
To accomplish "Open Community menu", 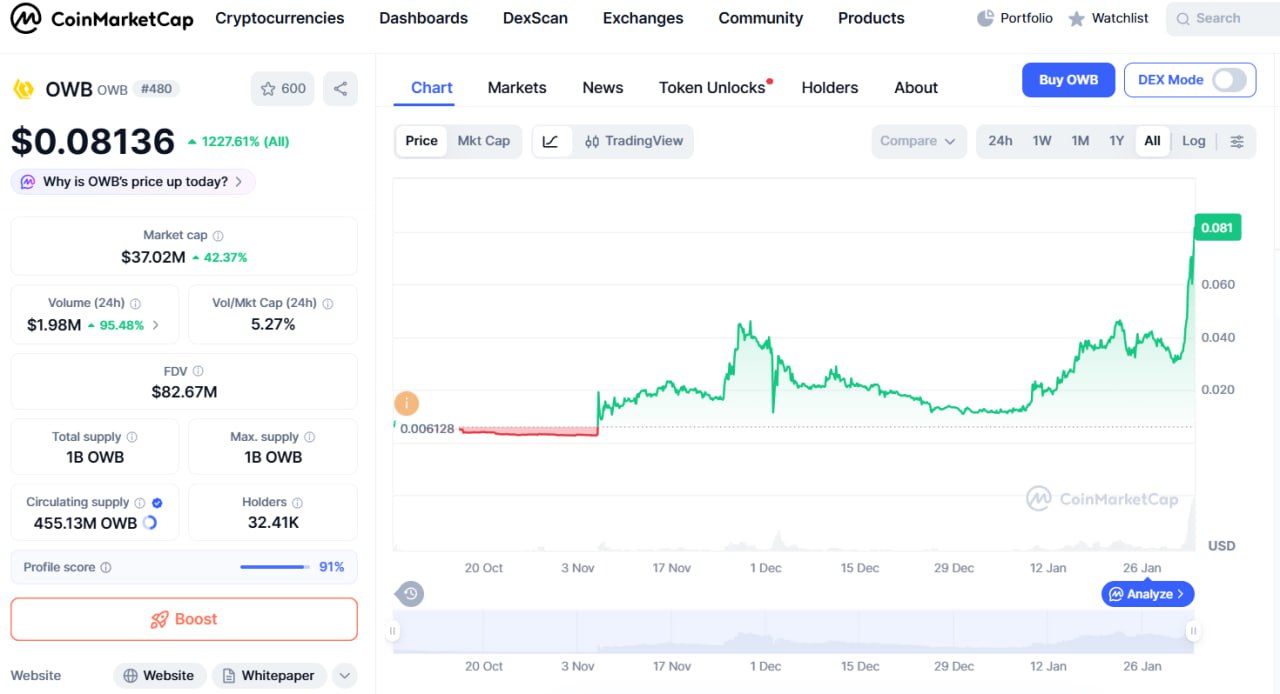I will click(x=761, y=18).
